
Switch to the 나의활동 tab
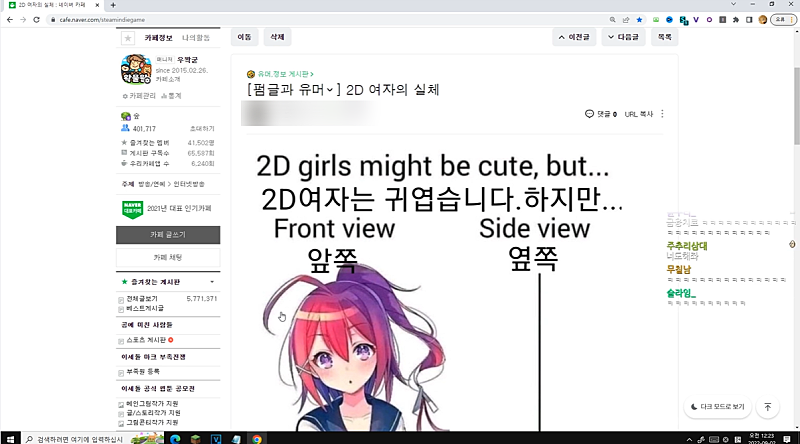[x=196, y=38]
